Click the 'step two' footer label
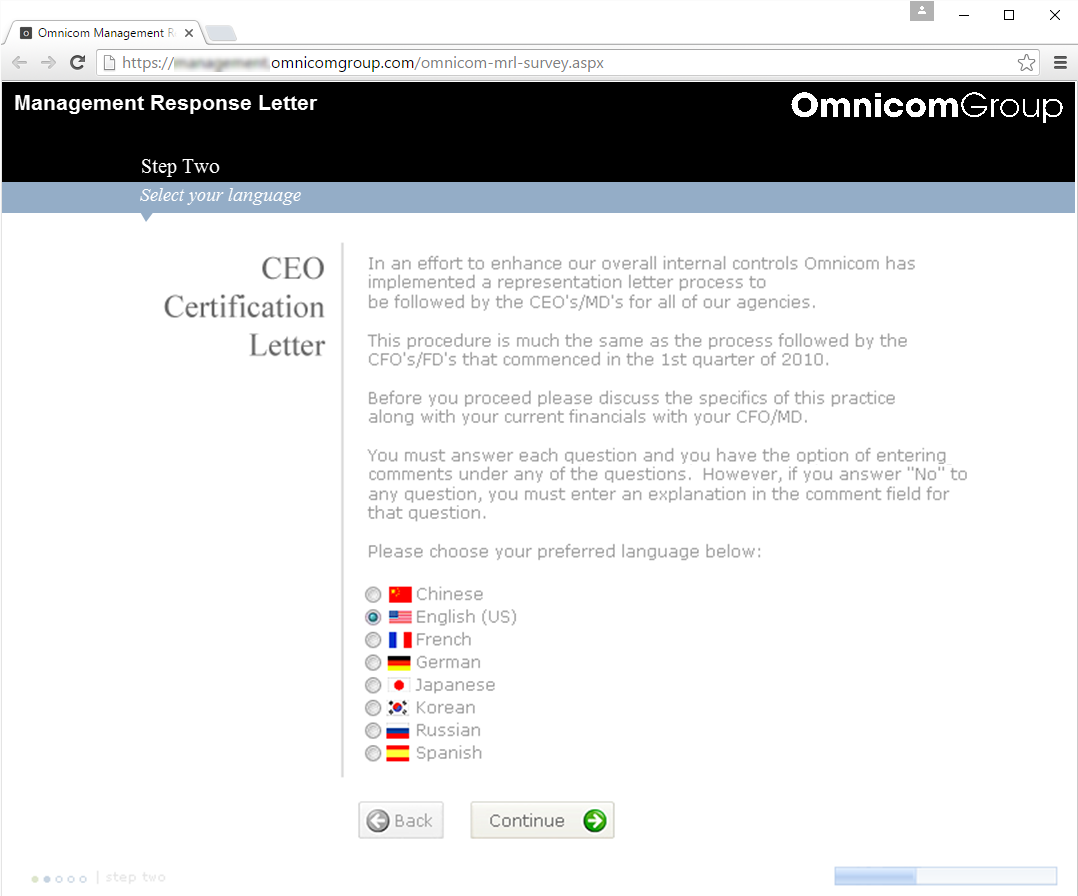 [135, 877]
